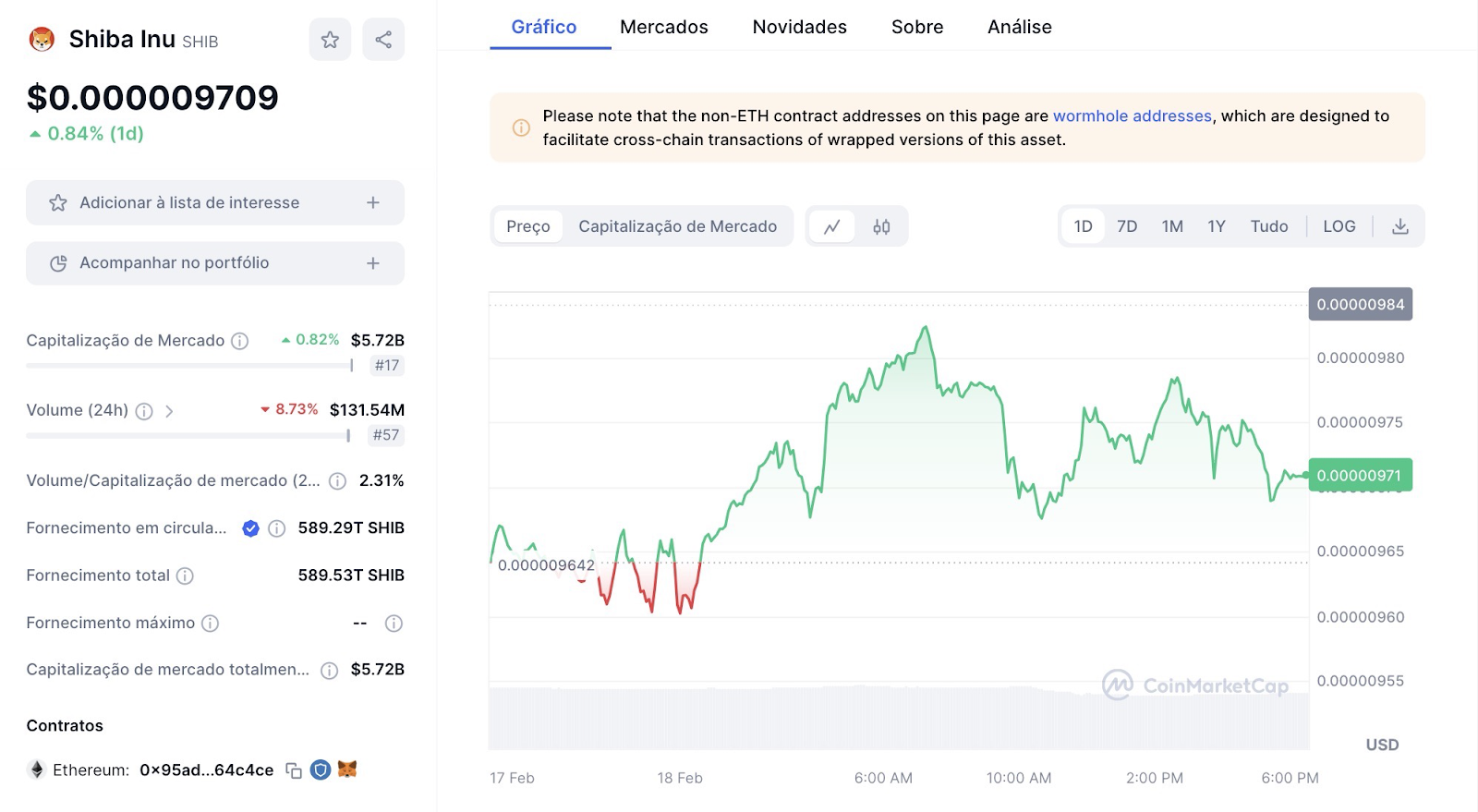This screenshot has height=812, width=1478.
Task: Switch to line chart view
Action: tap(832, 226)
